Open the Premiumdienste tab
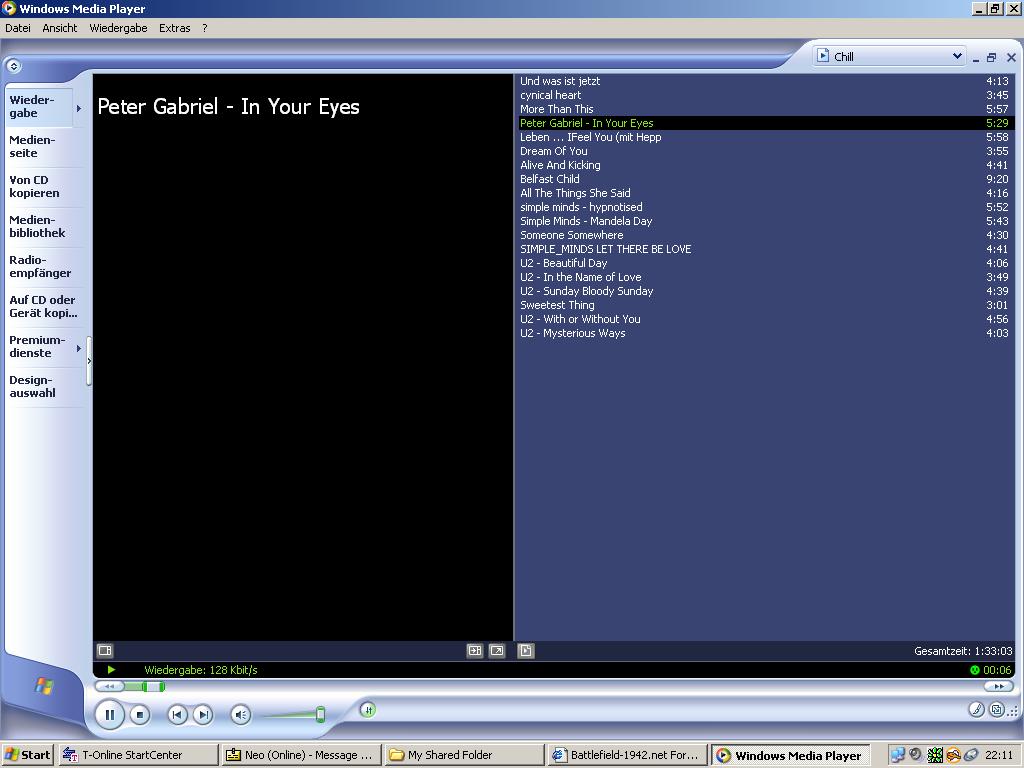 coord(37,346)
